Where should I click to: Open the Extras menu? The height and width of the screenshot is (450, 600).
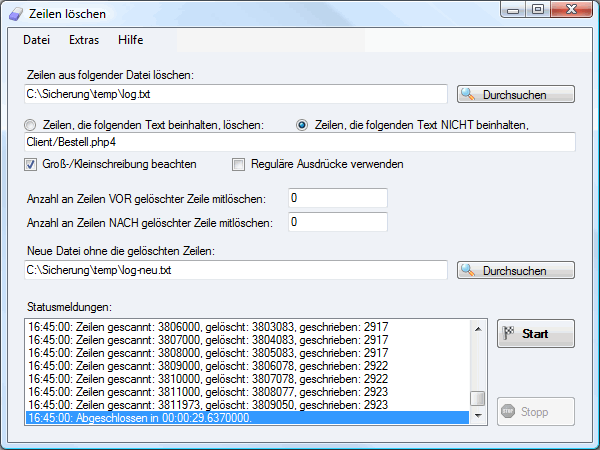pyautogui.click(x=84, y=40)
